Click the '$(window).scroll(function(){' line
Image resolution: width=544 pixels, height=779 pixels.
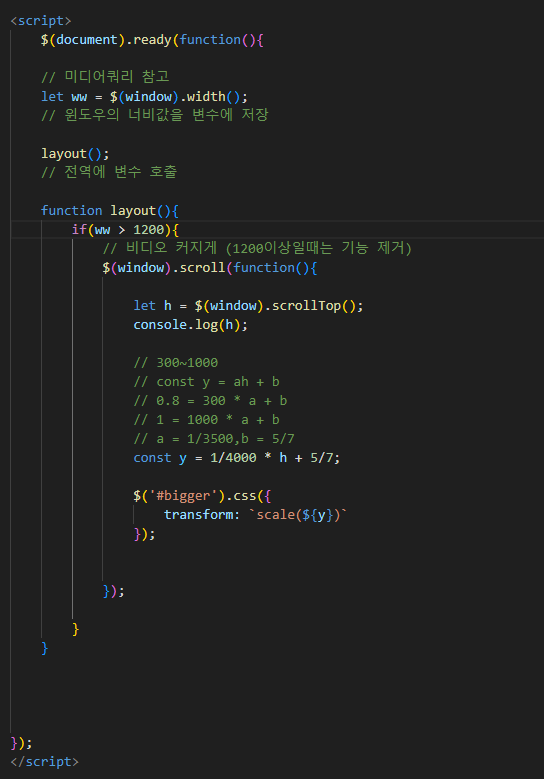point(210,268)
